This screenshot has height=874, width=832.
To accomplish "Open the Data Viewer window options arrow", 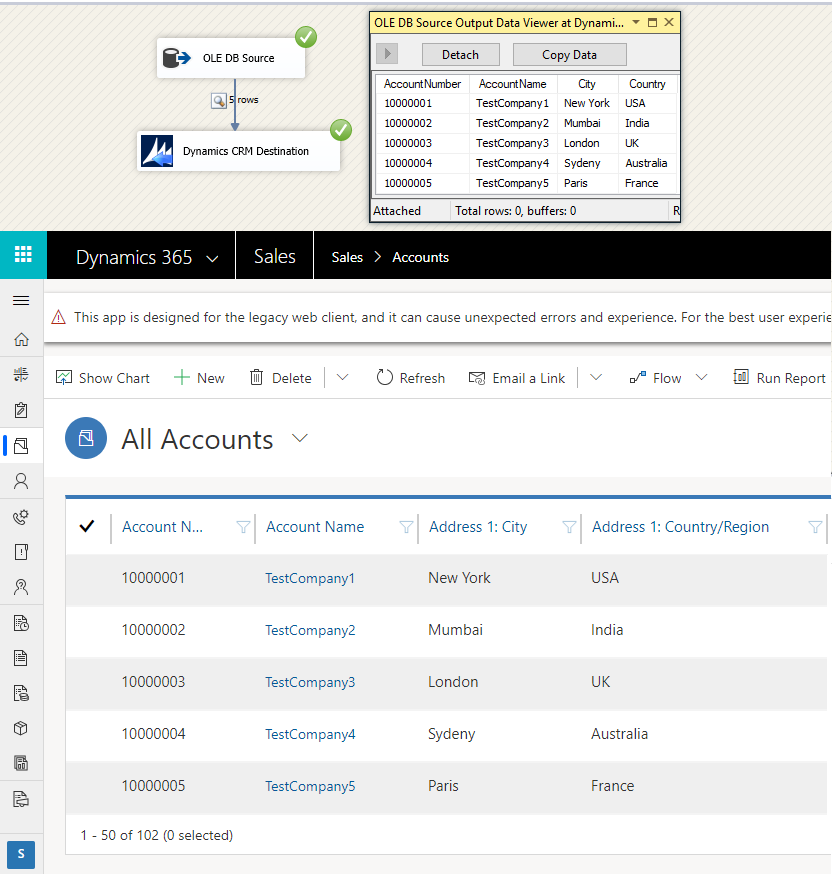I will pos(636,22).
